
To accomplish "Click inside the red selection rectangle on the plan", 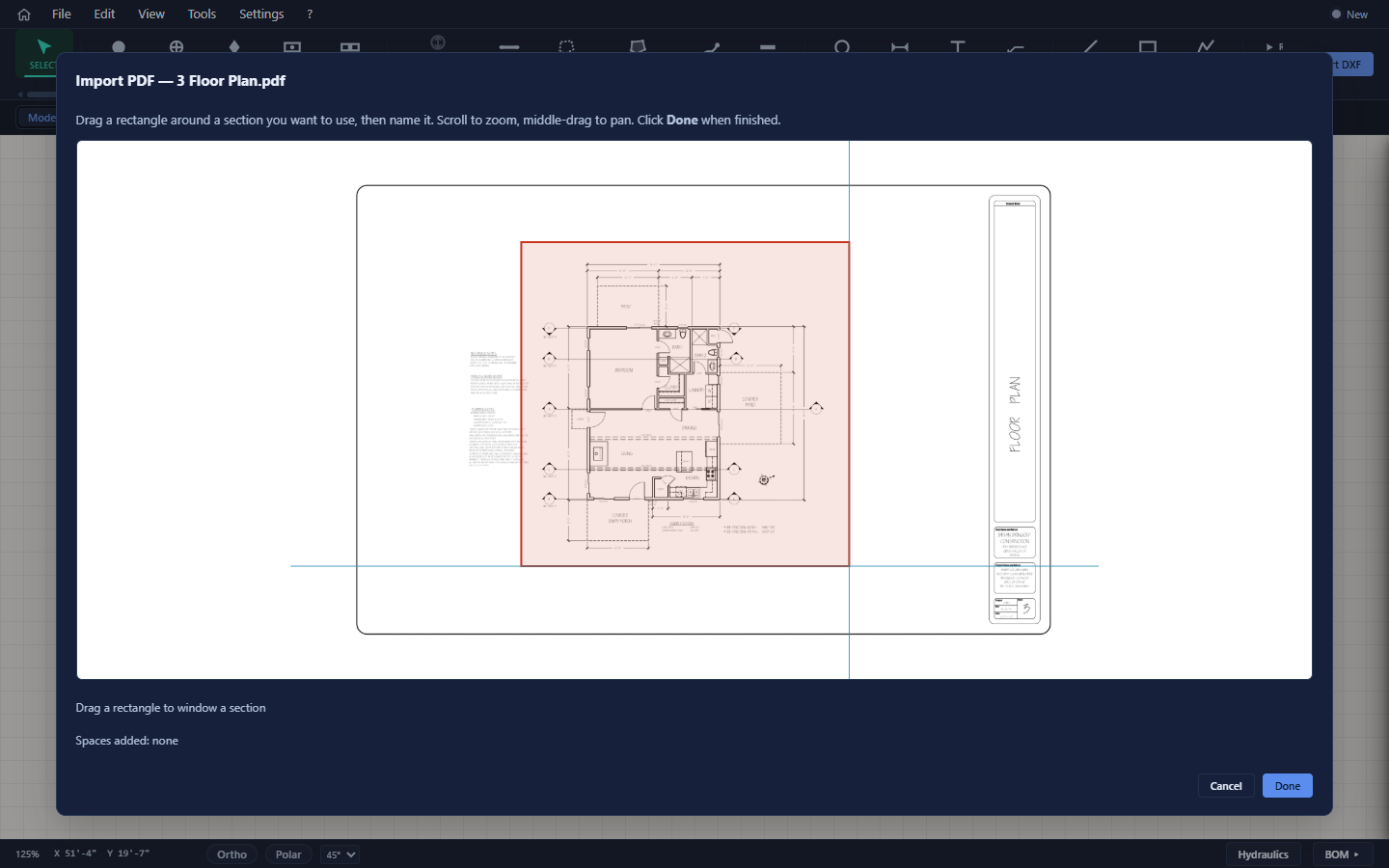I will coord(685,404).
